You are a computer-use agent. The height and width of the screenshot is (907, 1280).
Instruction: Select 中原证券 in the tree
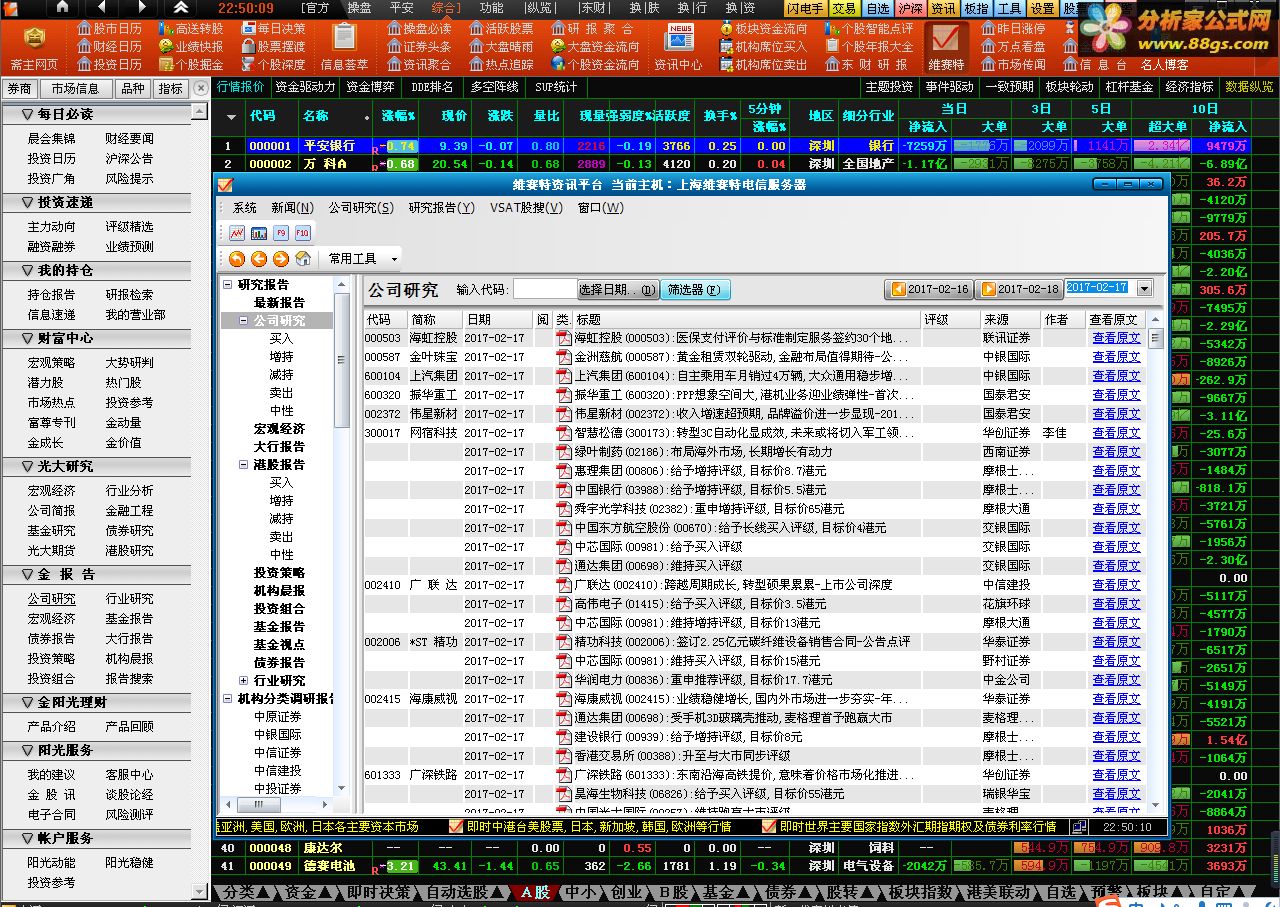point(277,717)
